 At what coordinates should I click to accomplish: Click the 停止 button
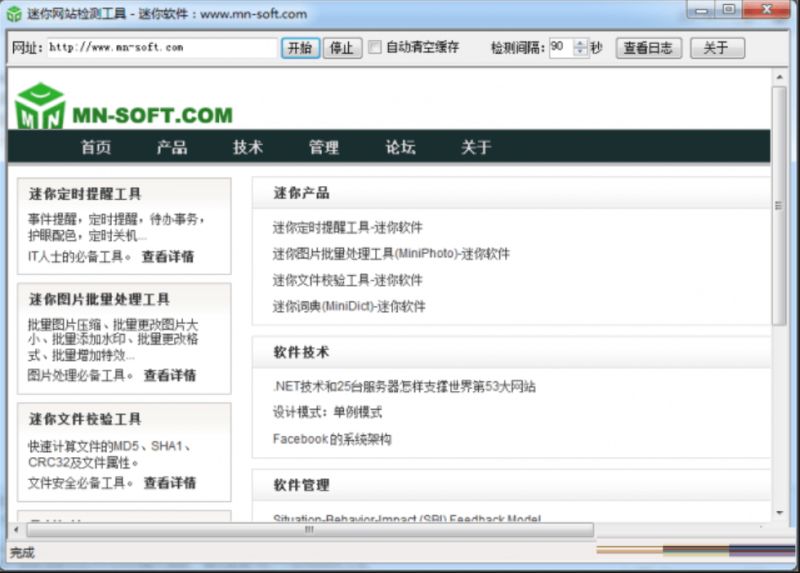pos(342,48)
